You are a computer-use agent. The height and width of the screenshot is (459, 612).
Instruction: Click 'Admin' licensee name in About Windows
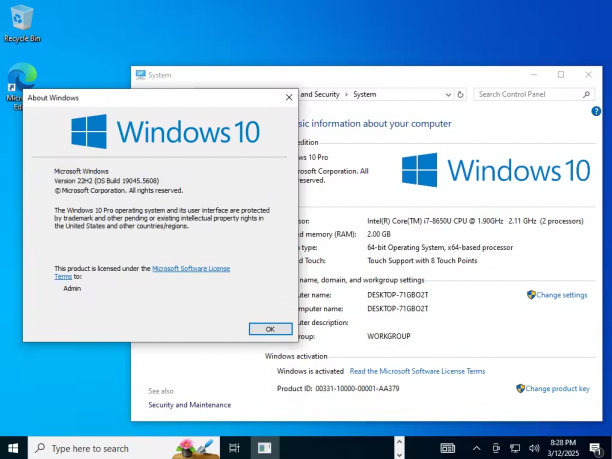(72, 288)
